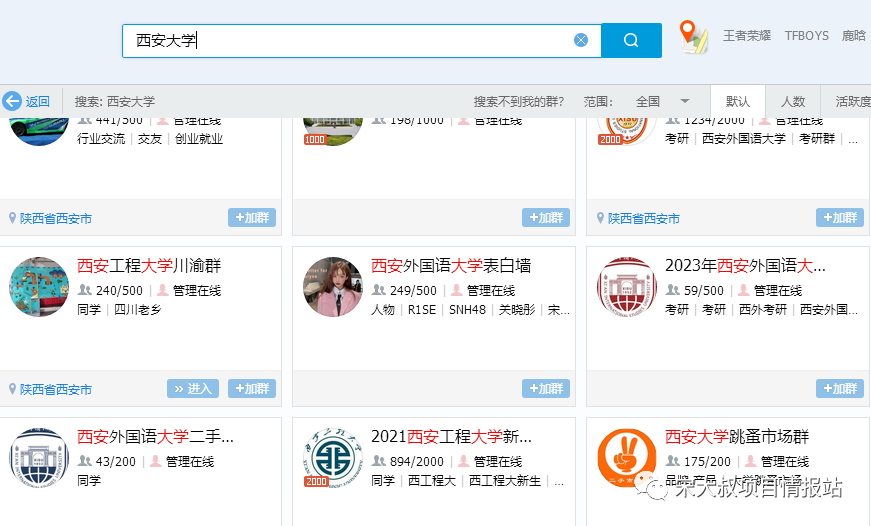
Task: Expand the 范围 全国 dropdown
Action: coord(662,102)
